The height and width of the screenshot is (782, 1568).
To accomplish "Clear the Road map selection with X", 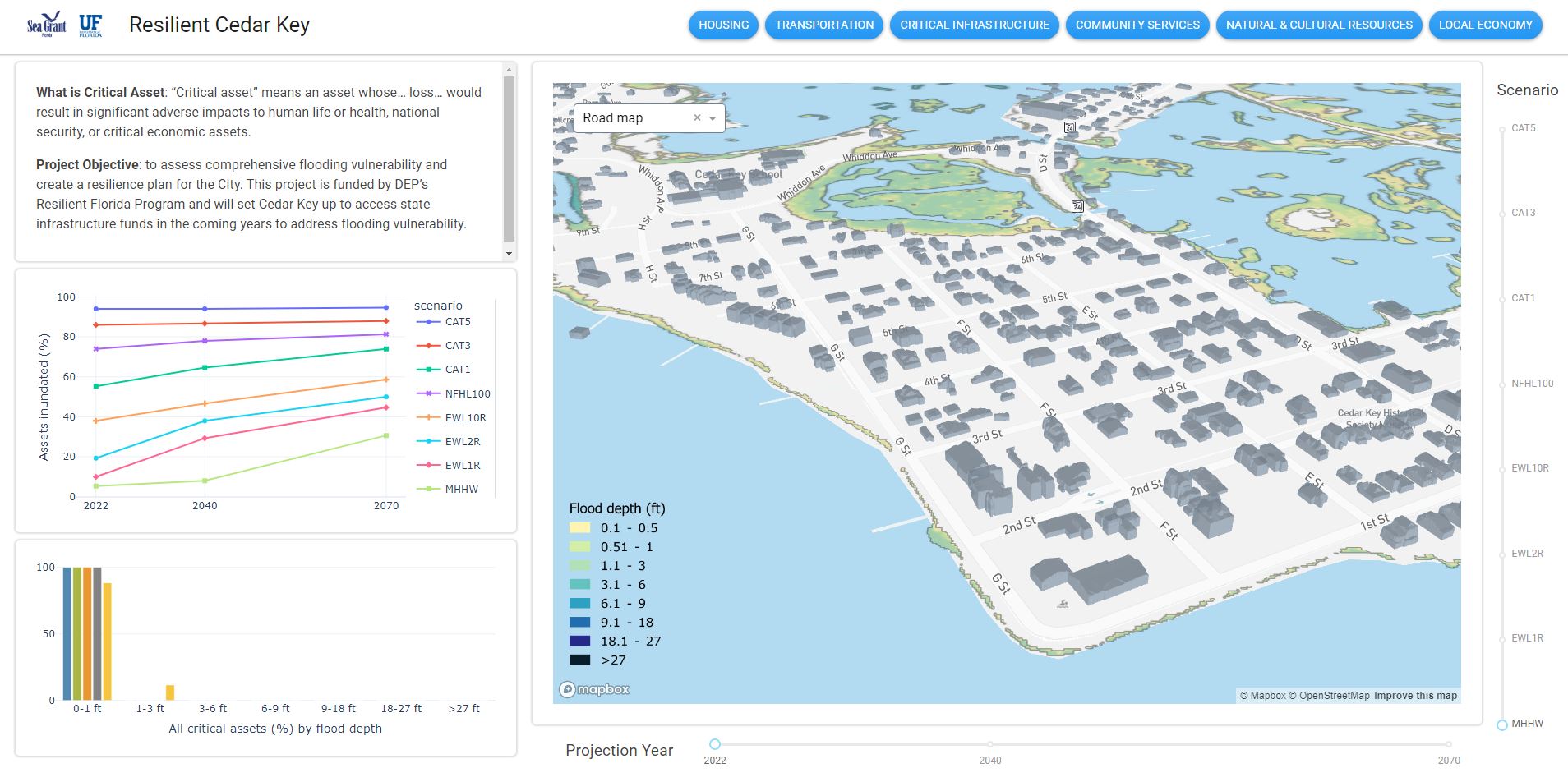I will (697, 117).
